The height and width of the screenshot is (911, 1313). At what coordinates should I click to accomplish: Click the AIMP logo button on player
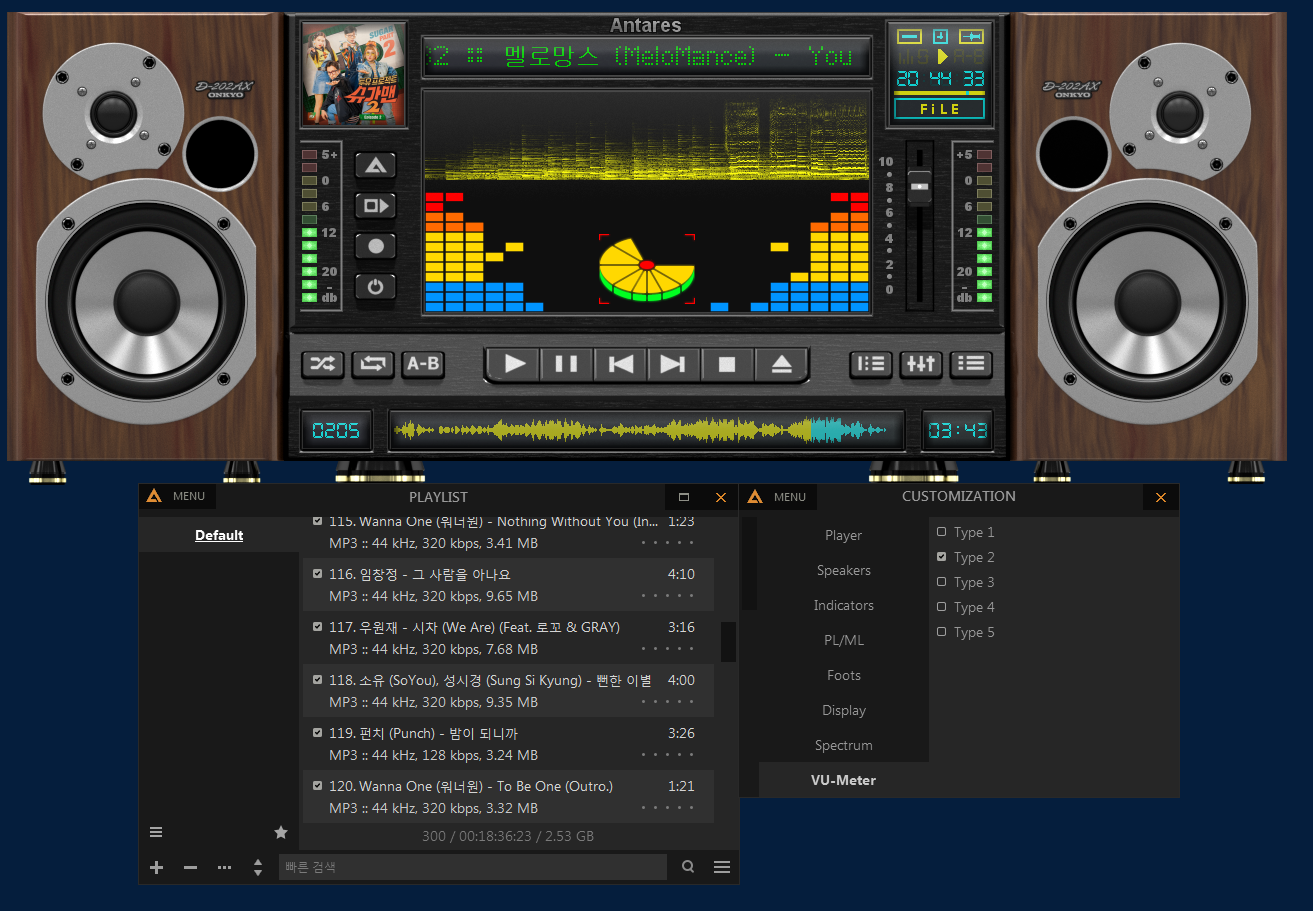point(375,166)
